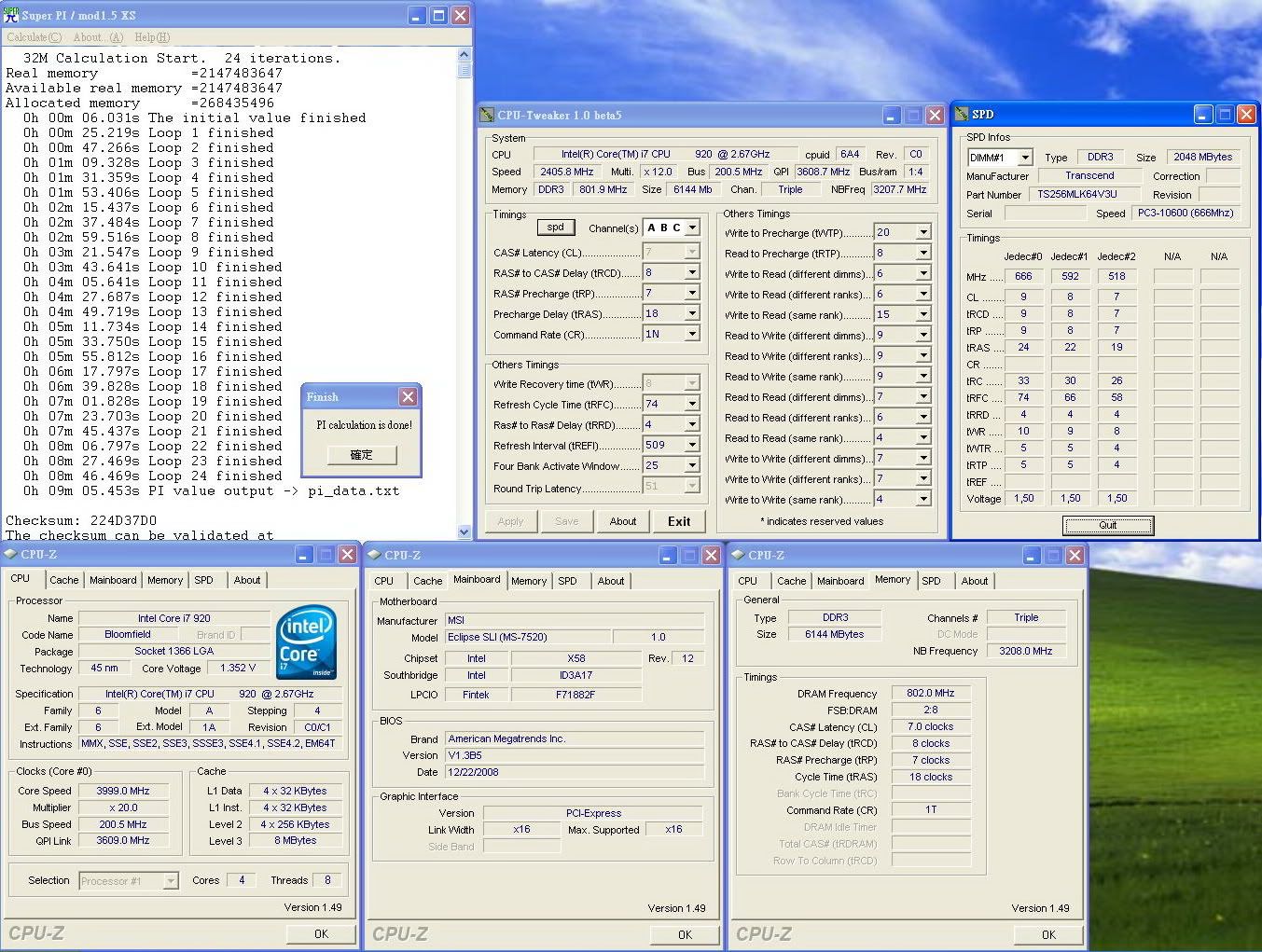The width and height of the screenshot is (1262, 952).
Task: Minimize the CPU-Tweaker window
Action: click(x=892, y=115)
